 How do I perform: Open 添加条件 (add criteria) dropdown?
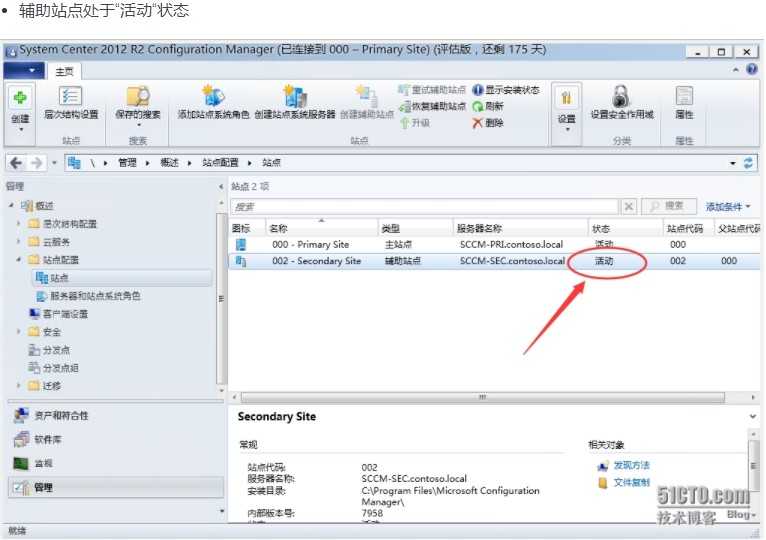[x=727, y=207]
